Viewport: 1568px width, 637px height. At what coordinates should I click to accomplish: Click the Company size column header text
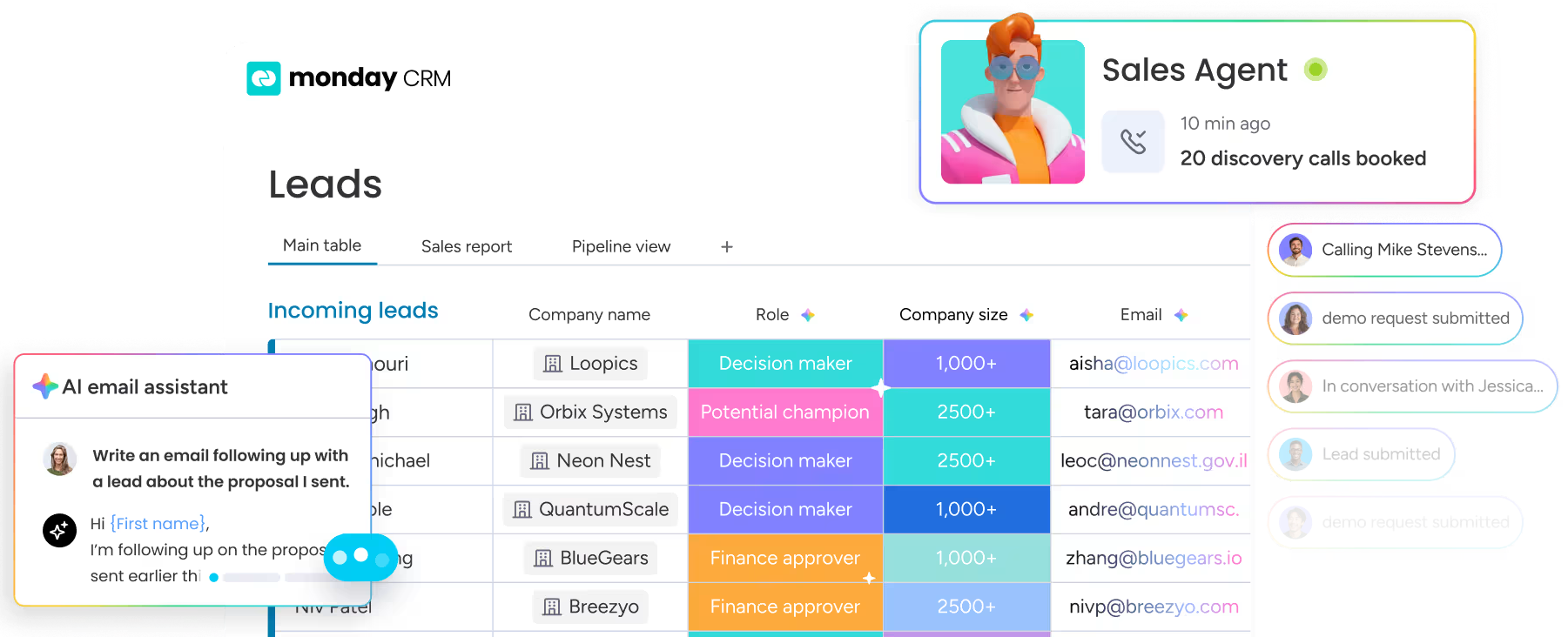(953, 315)
